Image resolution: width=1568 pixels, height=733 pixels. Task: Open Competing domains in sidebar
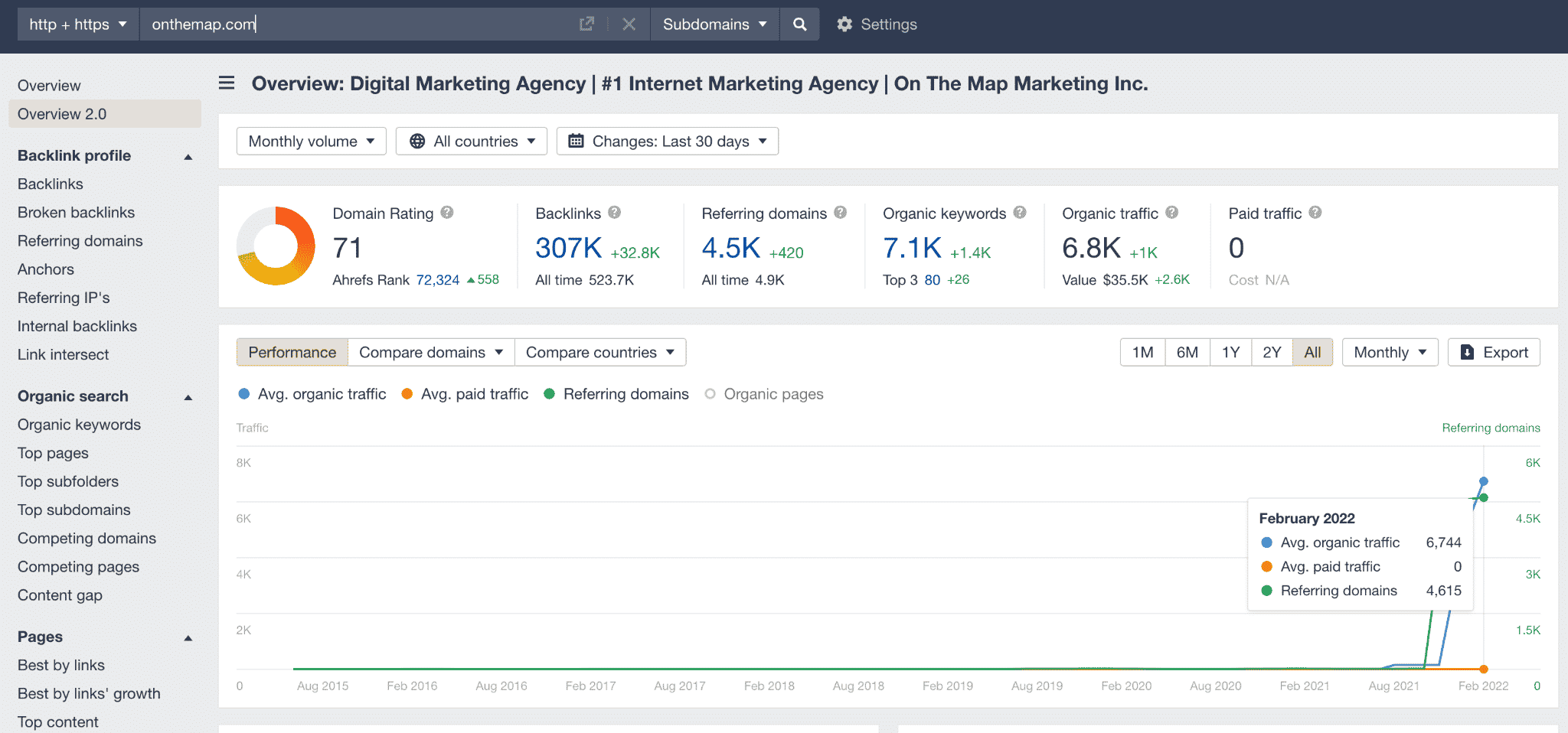[x=87, y=538]
